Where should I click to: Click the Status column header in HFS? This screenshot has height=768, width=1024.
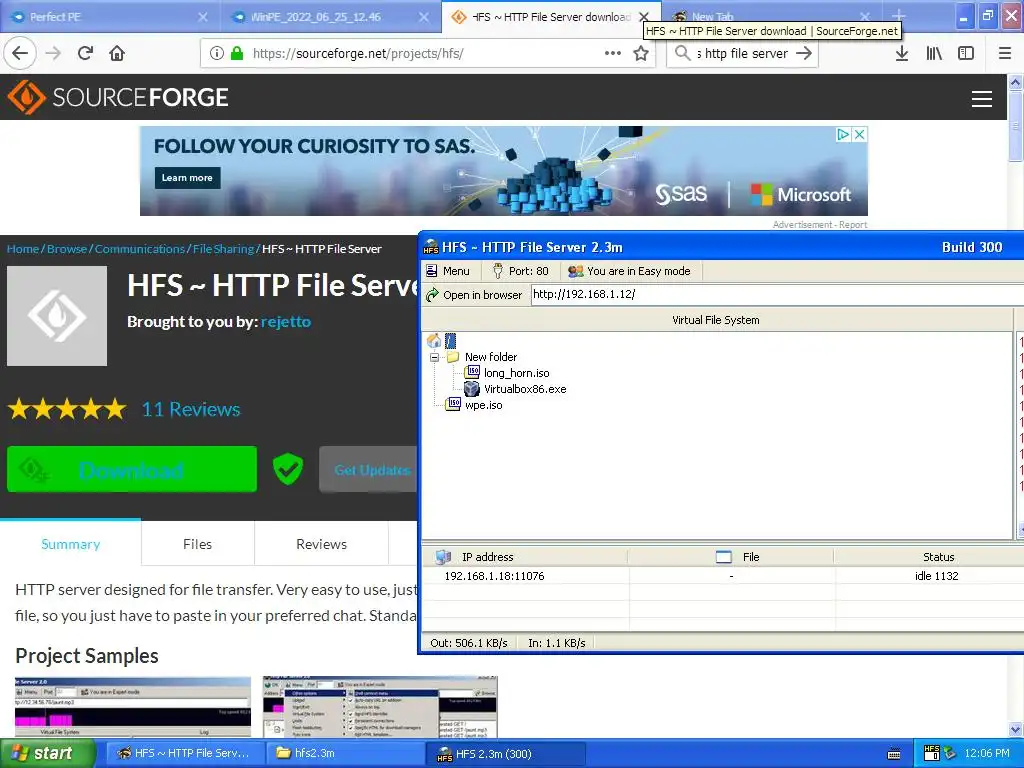tap(929, 557)
